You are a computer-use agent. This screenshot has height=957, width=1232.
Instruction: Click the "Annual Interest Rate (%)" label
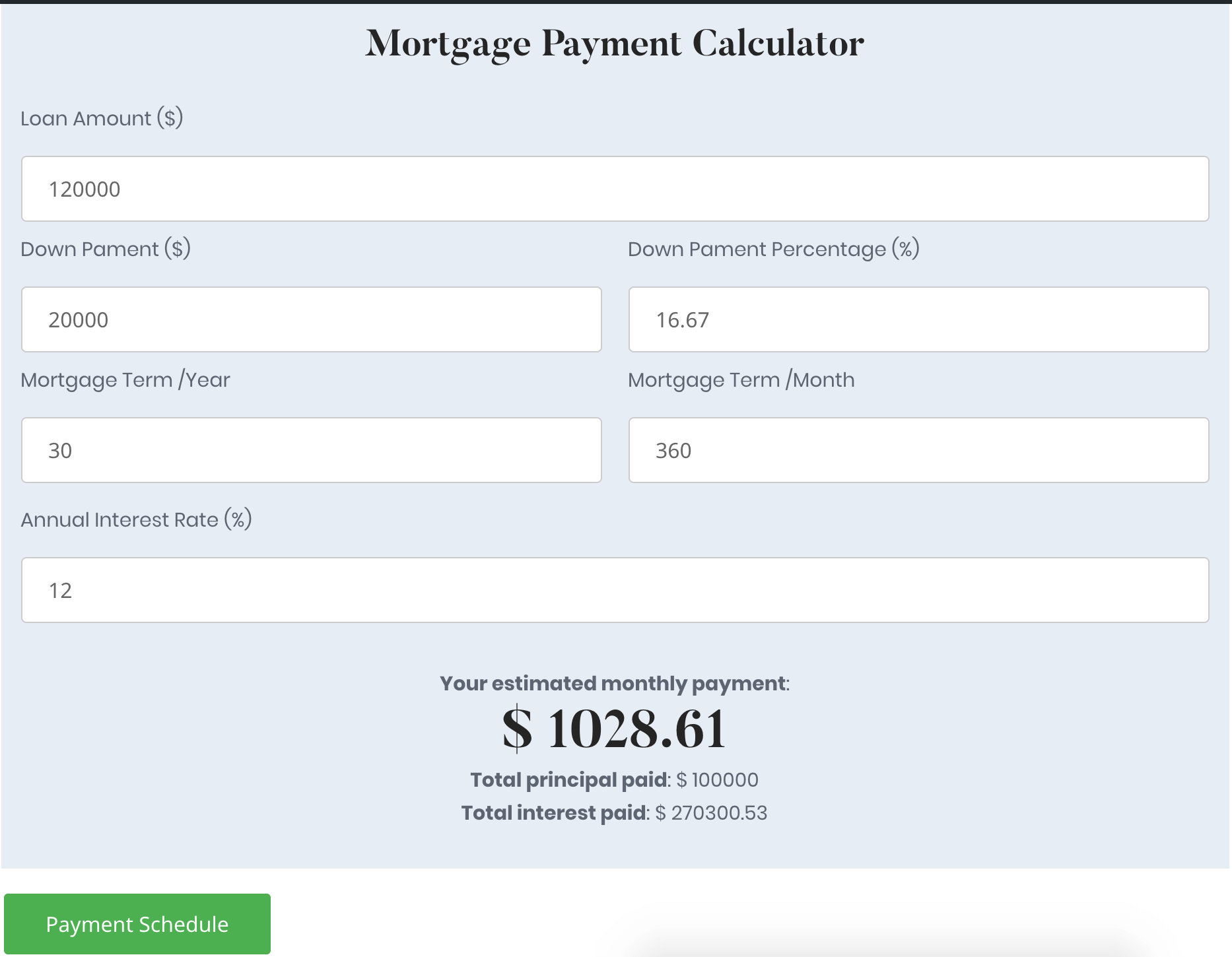pyautogui.click(x=136, y=519)
